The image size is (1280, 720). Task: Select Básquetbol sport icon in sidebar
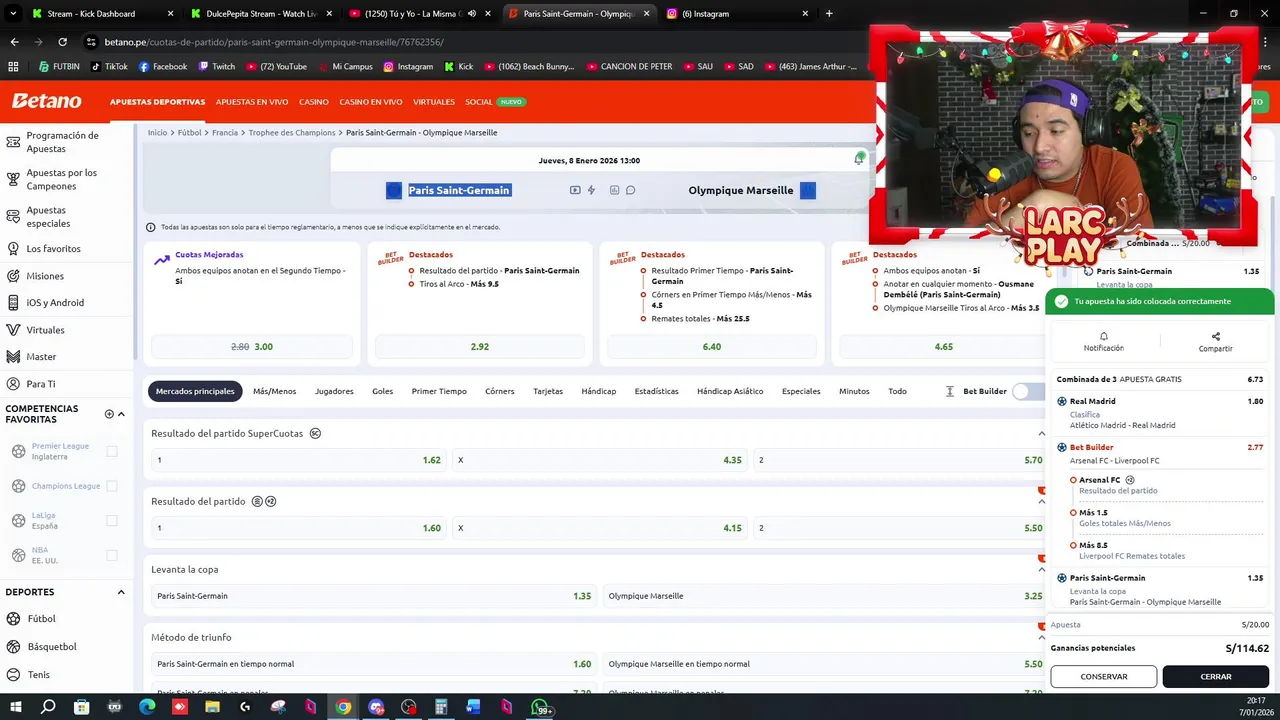click(14, 647)
